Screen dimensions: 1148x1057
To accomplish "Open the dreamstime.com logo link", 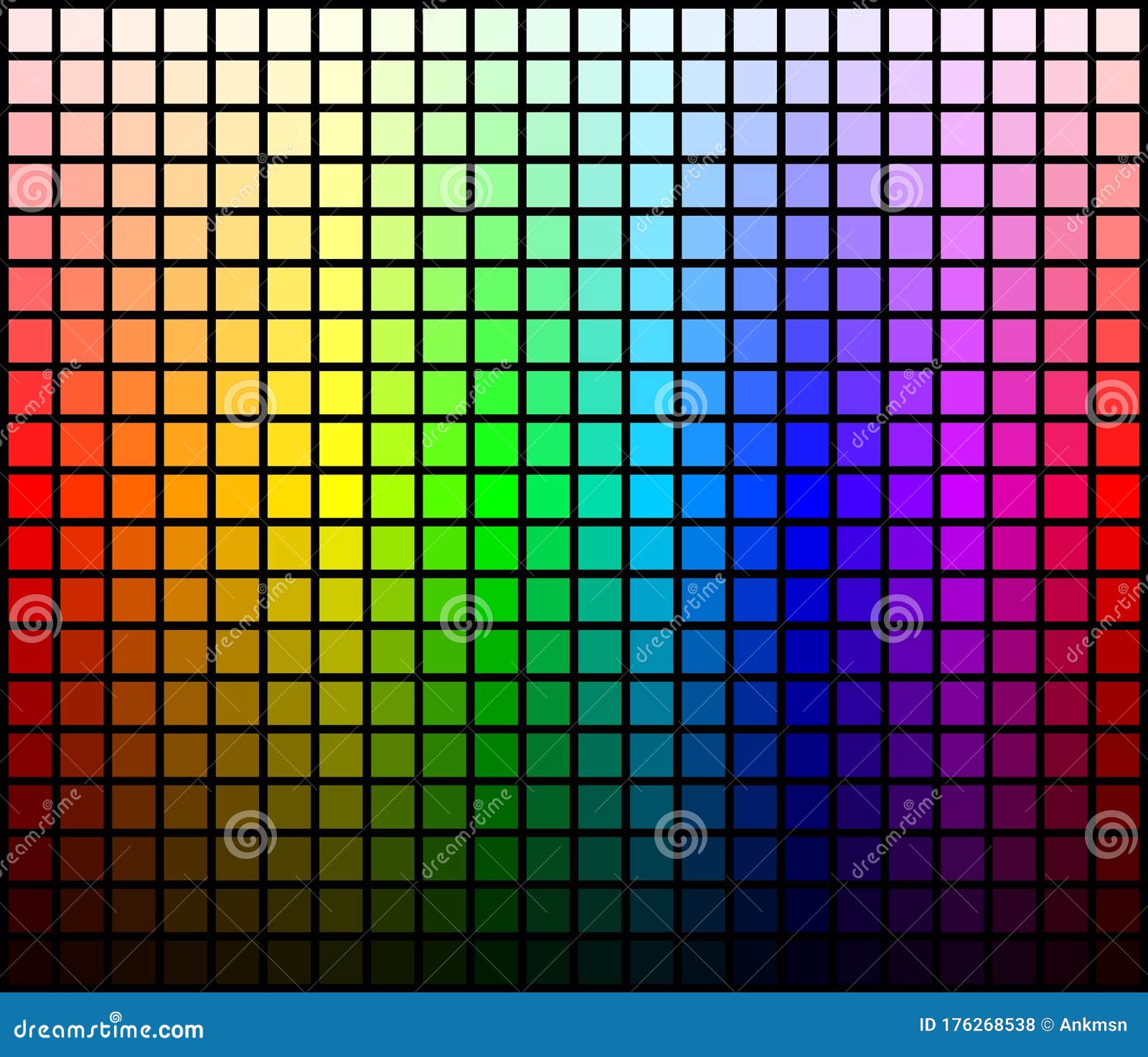I will pyautogui.click(x=109, y=1028).
